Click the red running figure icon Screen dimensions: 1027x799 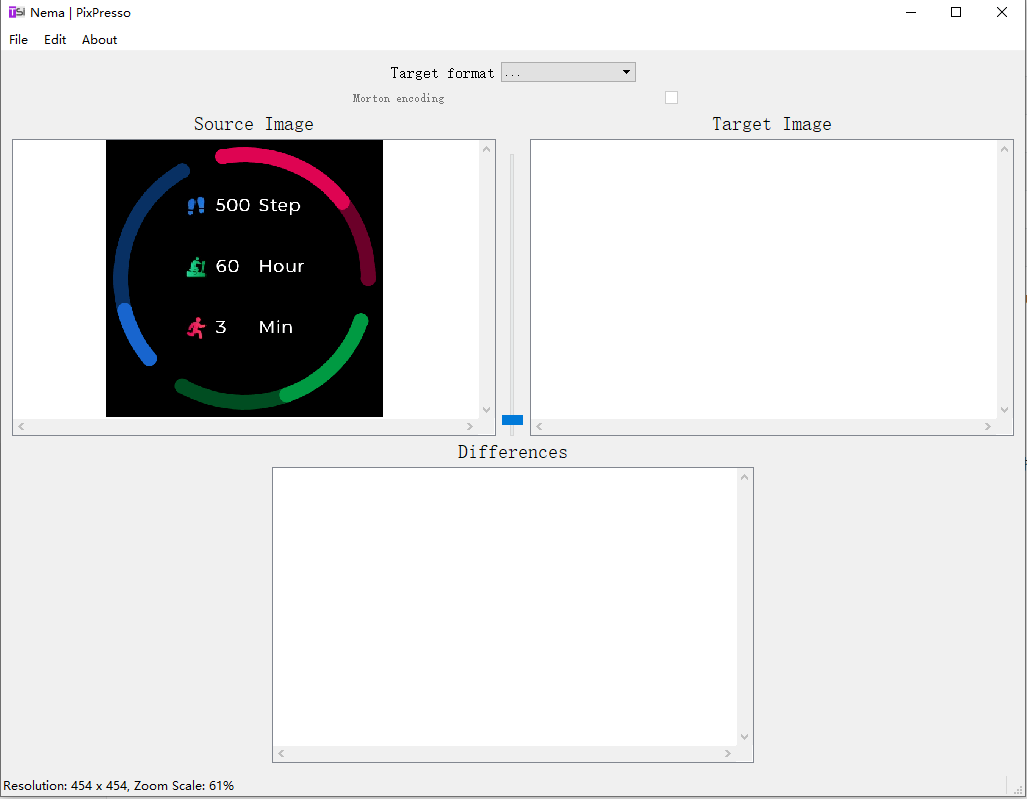tap(196, 327)
